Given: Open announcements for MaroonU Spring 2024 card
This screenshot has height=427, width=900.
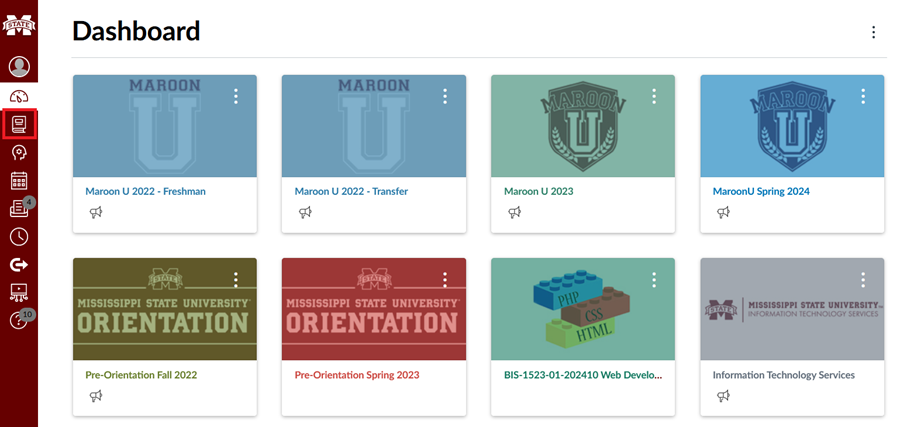Looking at the screenshot, I should pos(723,212).
